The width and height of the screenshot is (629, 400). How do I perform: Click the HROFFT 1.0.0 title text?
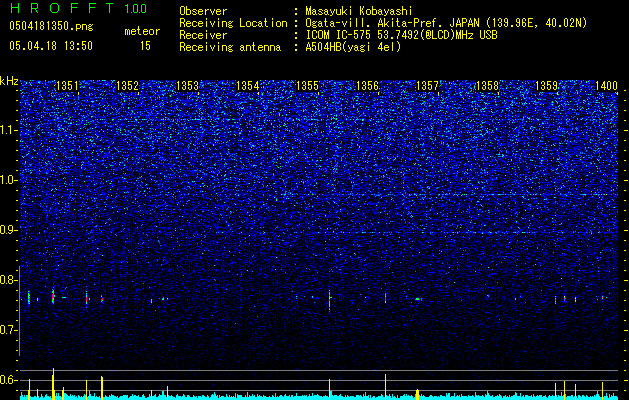tap(79, 8)
